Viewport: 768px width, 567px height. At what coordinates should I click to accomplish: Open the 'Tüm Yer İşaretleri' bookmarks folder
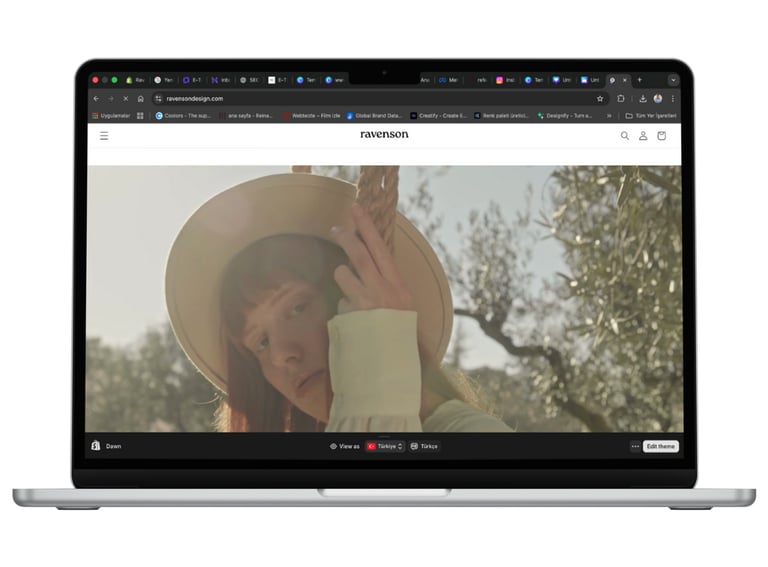click(x=651, y=116)
